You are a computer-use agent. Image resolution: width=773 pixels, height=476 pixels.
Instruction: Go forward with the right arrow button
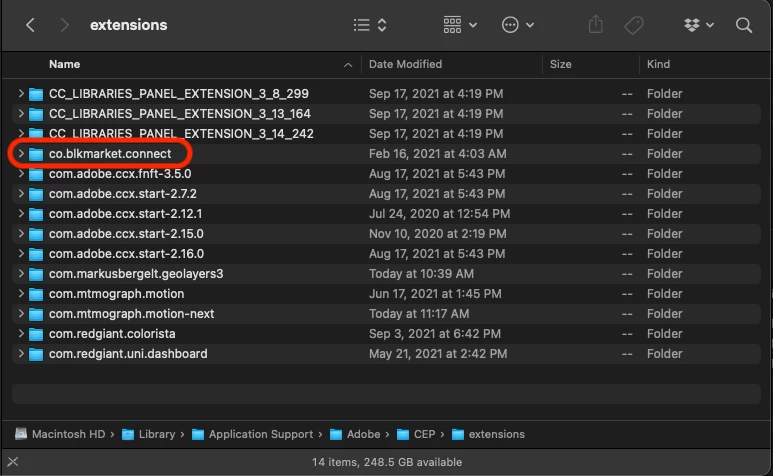(64, 25)
